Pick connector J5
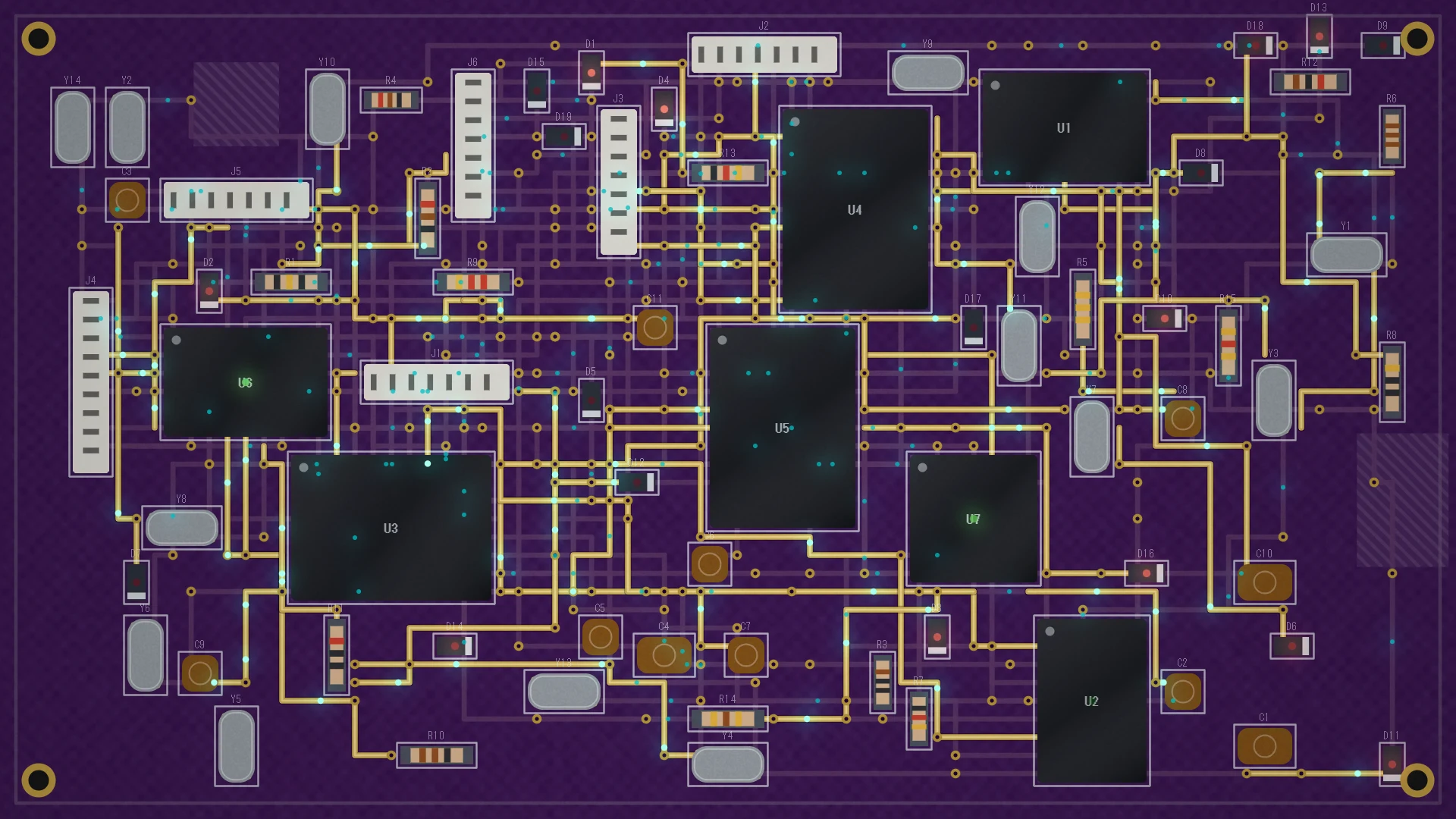Screen dimensions: 1456x819 236,200
